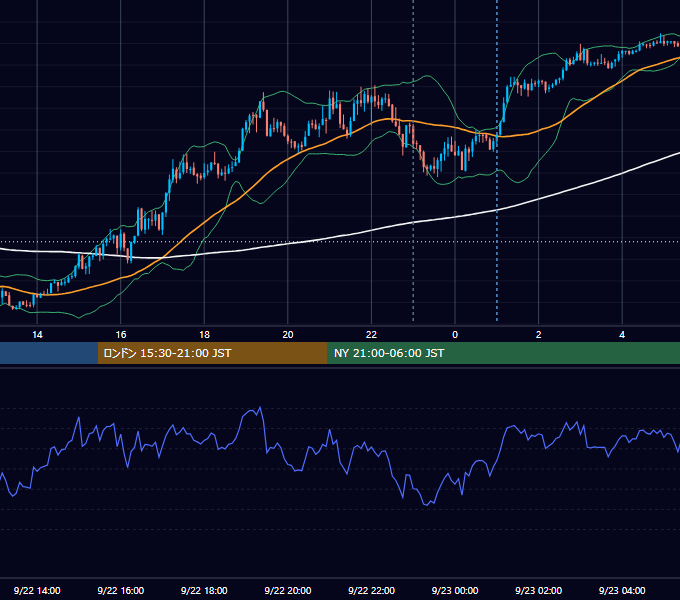The height and width of the screenshot is (600, 680).
Task: Click the '20' hour label on price chart axis
Action: 288,335
